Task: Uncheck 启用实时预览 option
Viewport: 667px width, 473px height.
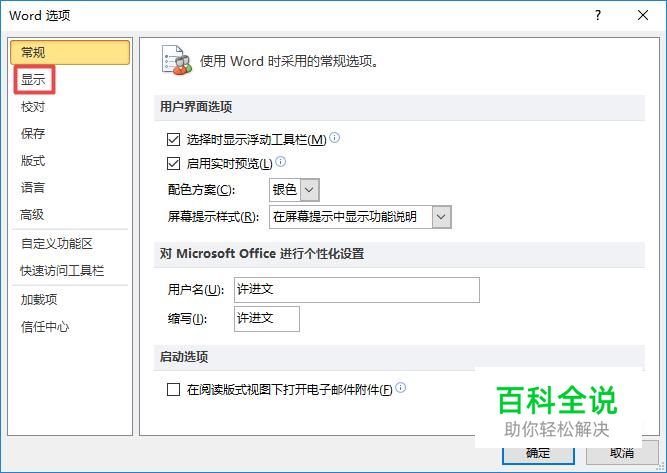Action: pyautogui.click(x=173, y=163)
